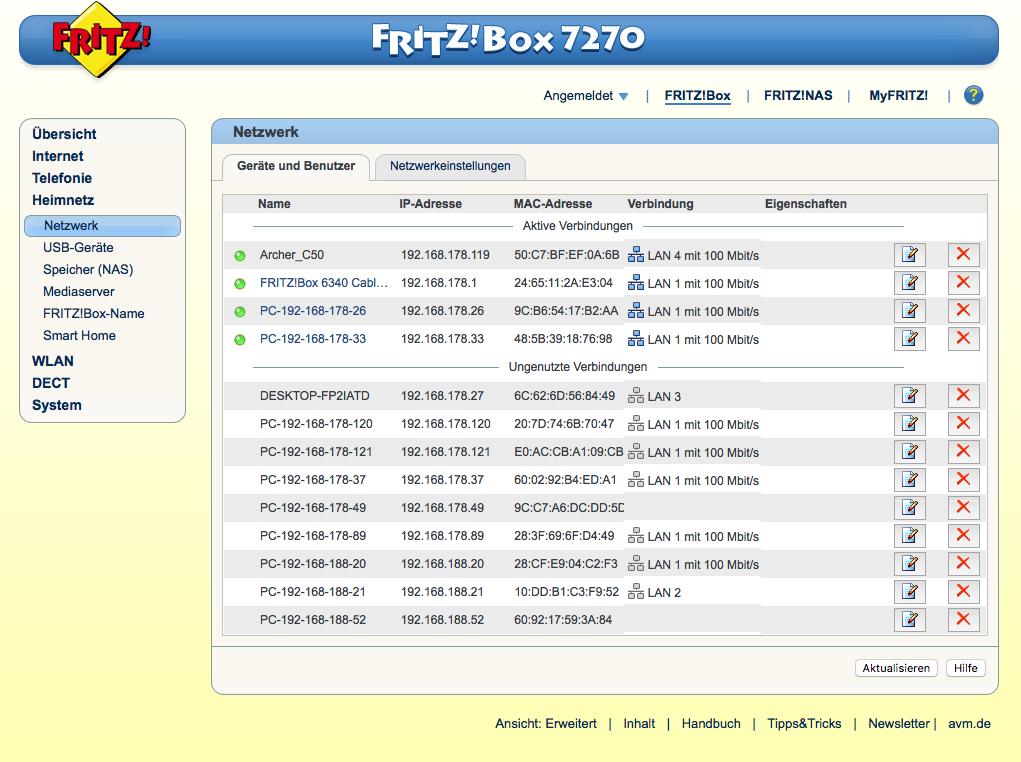The image size is (1021, 762).
Task: Open the MyFRITZ! section
Action: click(899, 96)
